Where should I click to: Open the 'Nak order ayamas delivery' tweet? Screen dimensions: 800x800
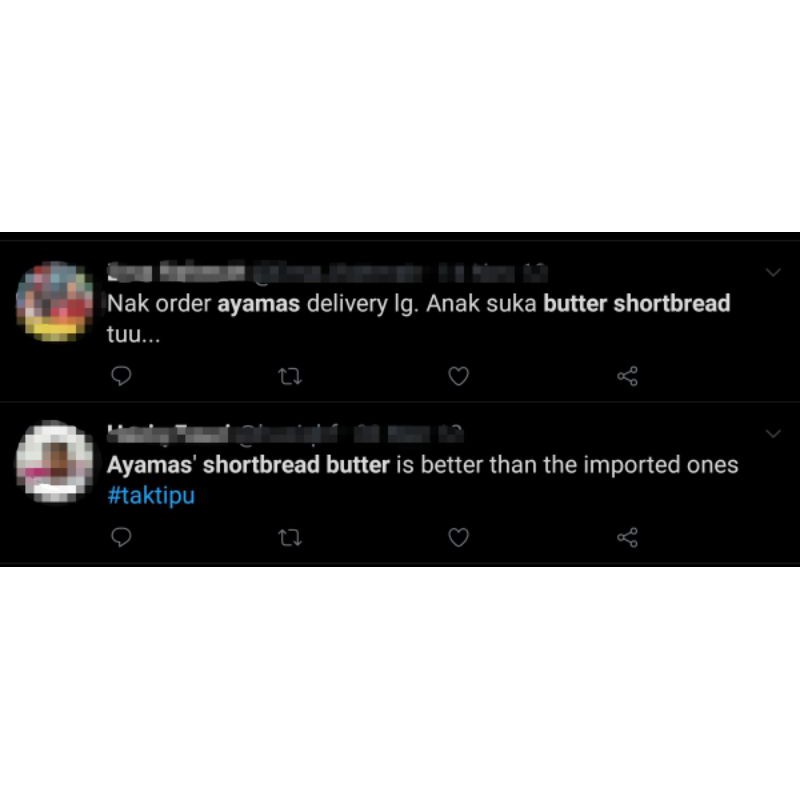(x=418, y=319)
